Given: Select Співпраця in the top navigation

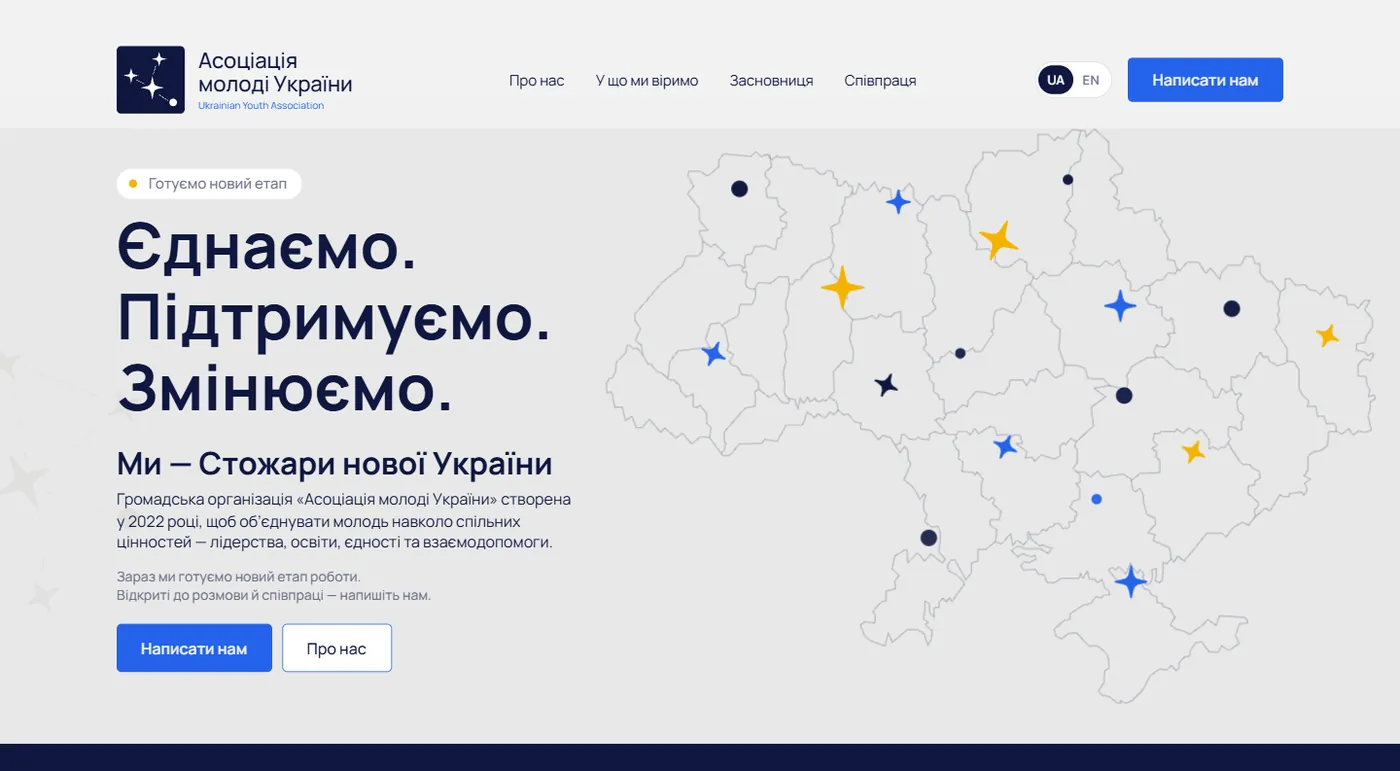Looking at the screenshot, I should point(880,80).
